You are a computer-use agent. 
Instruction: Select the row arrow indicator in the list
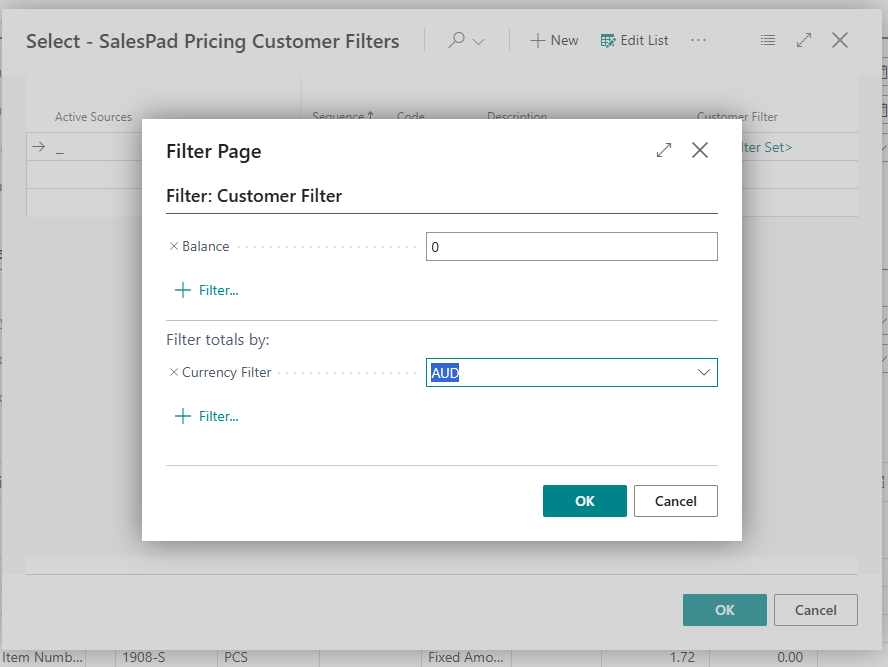[39, 147]
